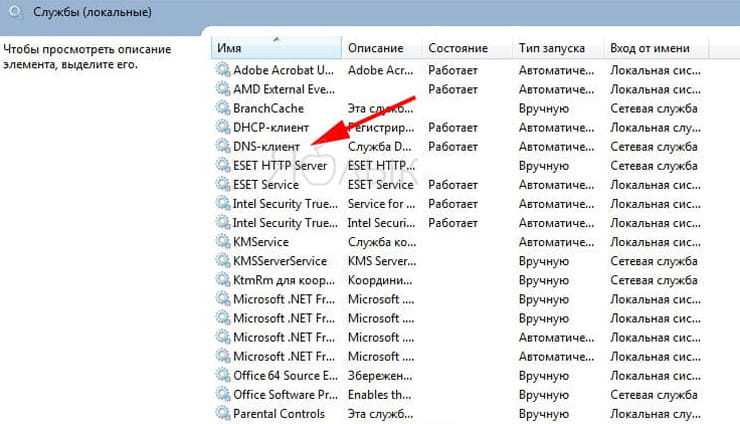This screenshot has height=424, width=740.
Task: Click the Parental Controls service name
Action: click(x=279, y=414)
